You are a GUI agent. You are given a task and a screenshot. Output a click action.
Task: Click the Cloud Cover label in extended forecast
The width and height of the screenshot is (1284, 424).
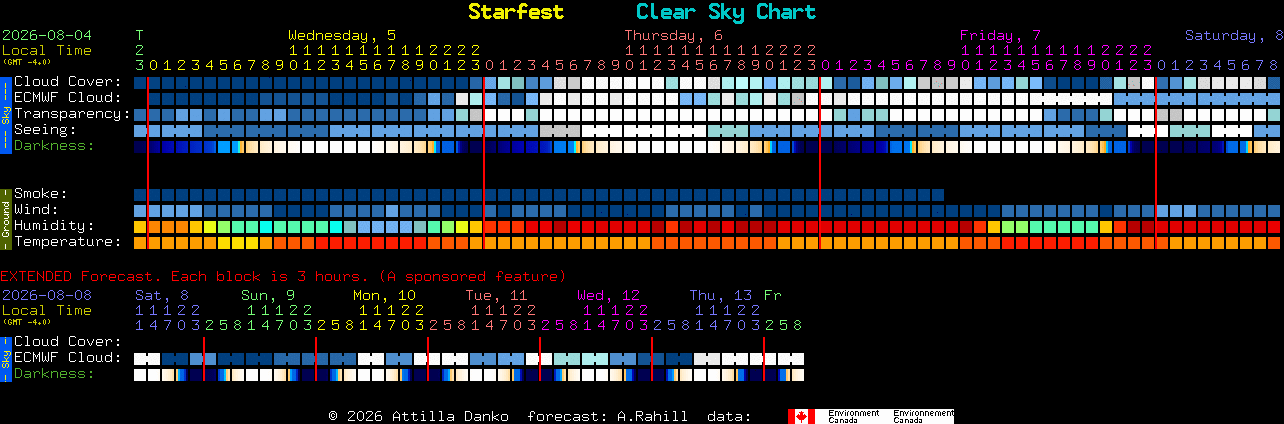pyautogui.click(x=68, y=341)
